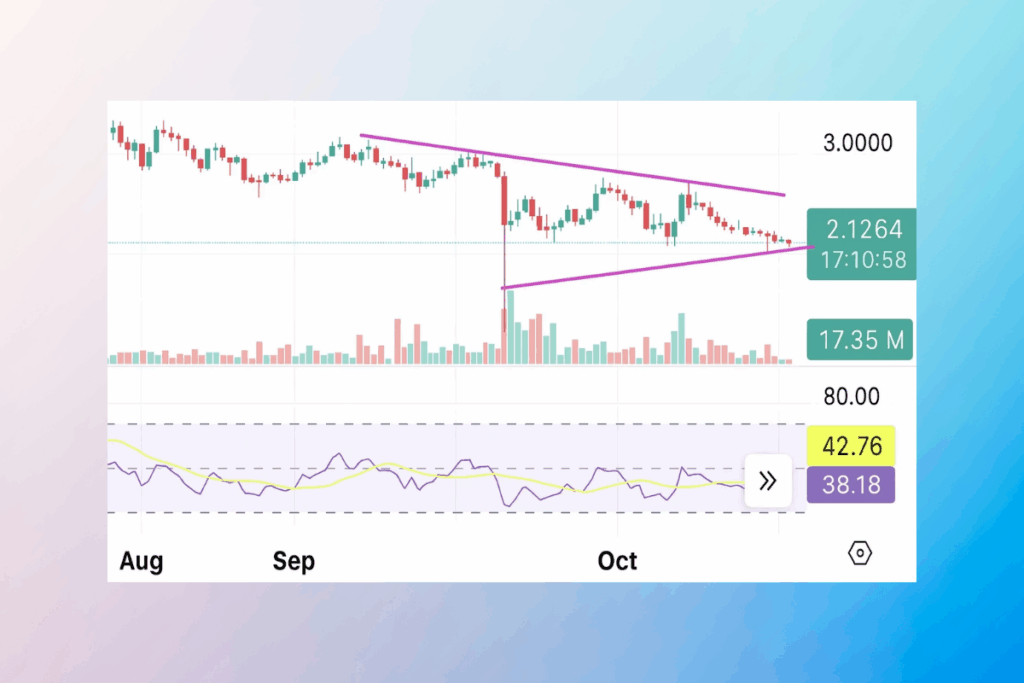Open the chart settings hexagon icon
1024x683 pixels.
pos(861,552)
